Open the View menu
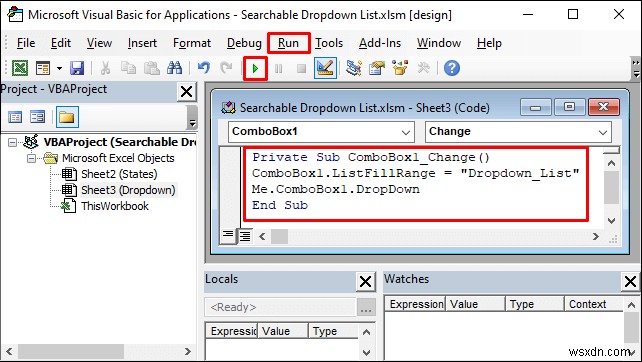 pyautogui.click(x=99, y=43)
